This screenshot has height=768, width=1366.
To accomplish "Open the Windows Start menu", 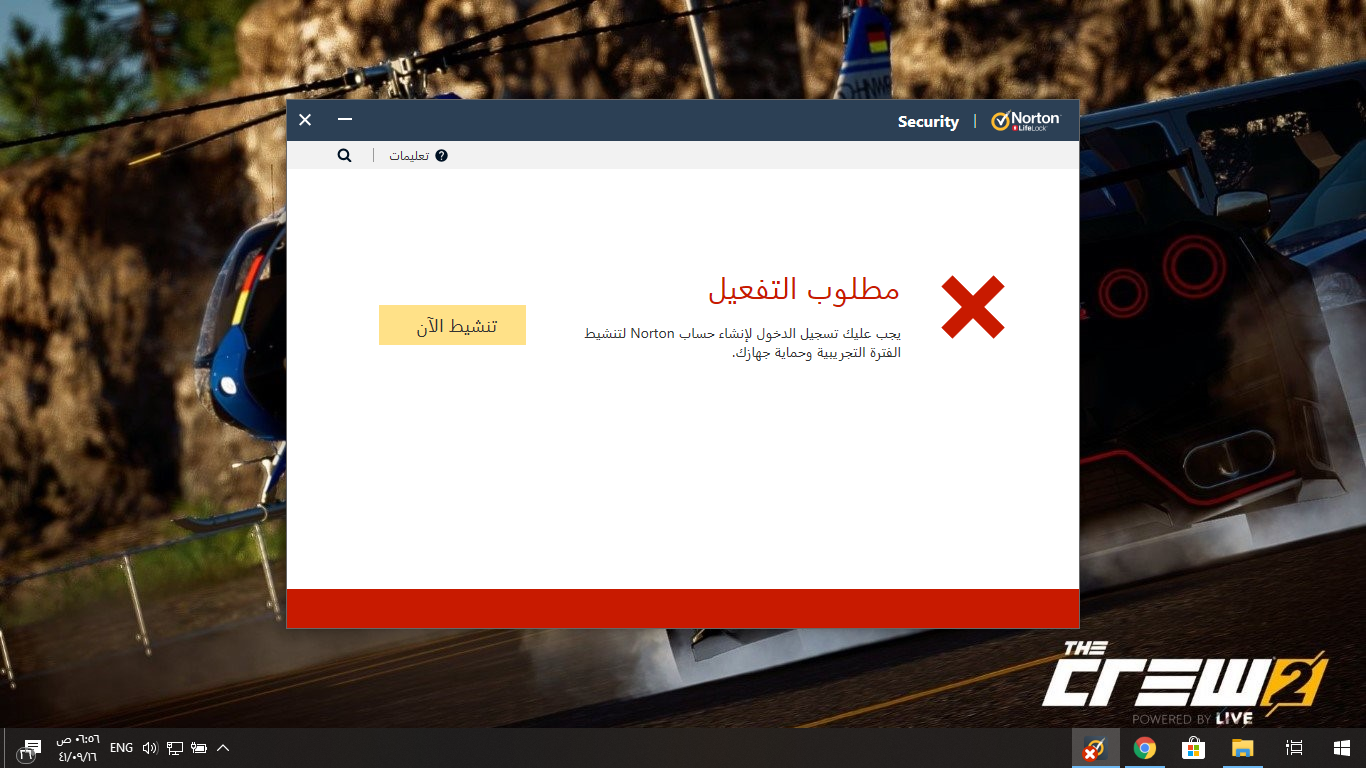I will 1342,748.
